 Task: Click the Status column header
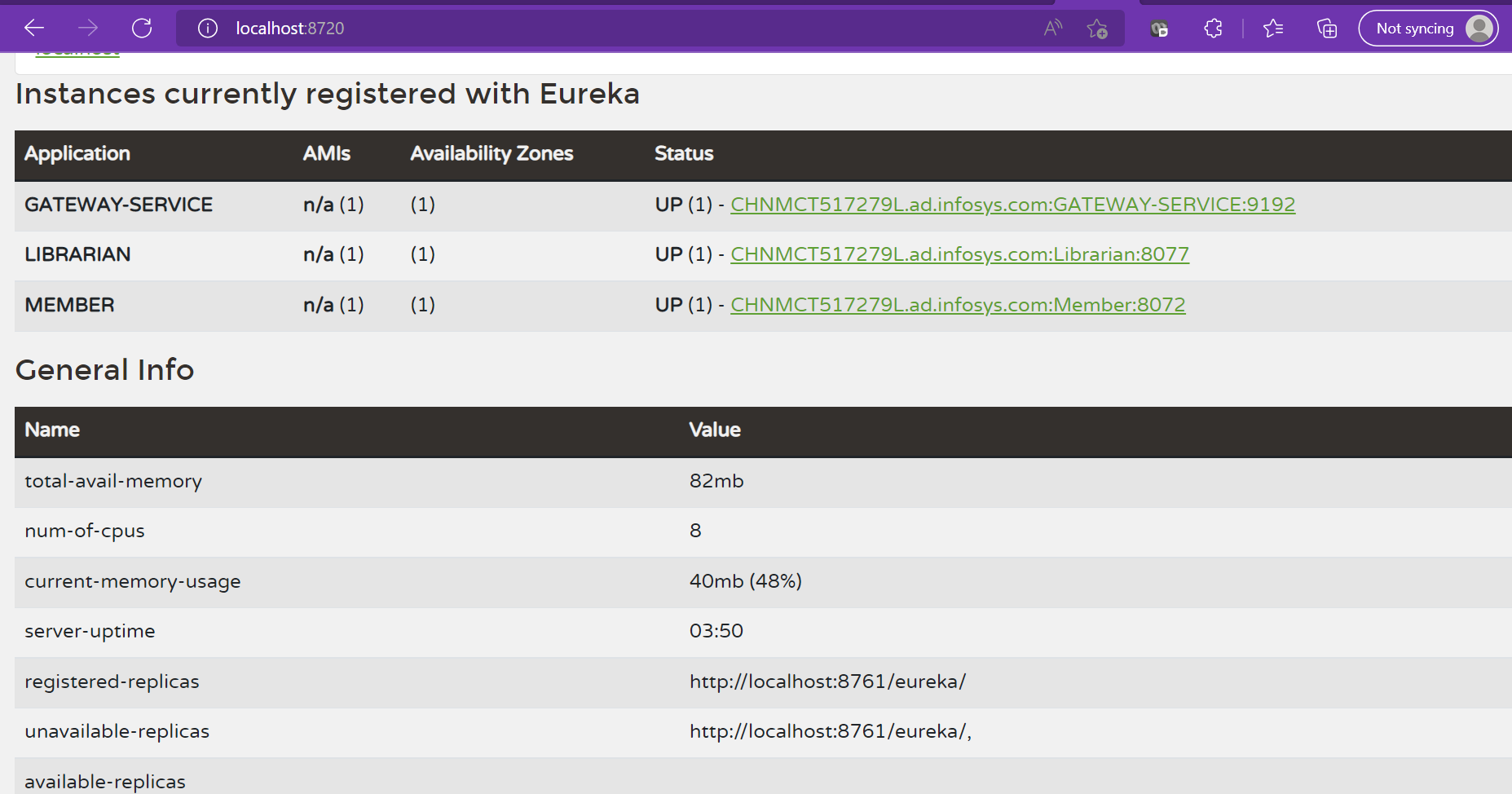point(684,154)
